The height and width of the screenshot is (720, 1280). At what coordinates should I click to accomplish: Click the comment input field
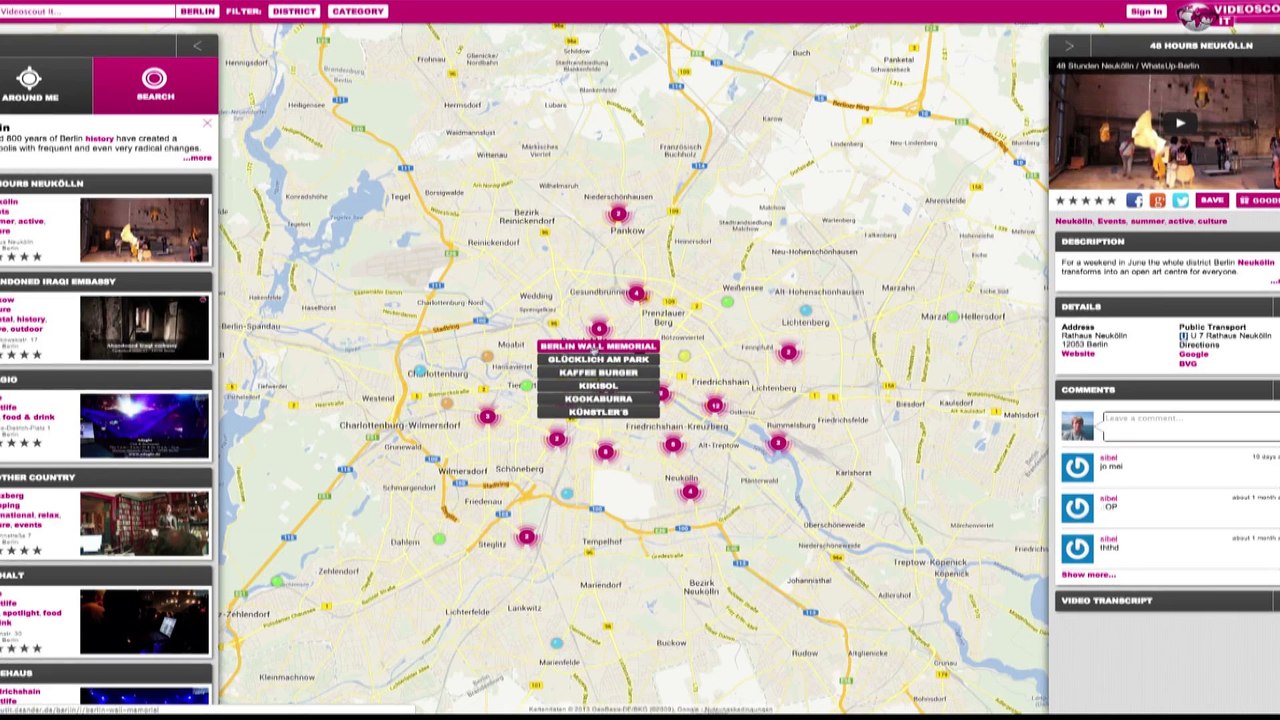coord(1191,425)
